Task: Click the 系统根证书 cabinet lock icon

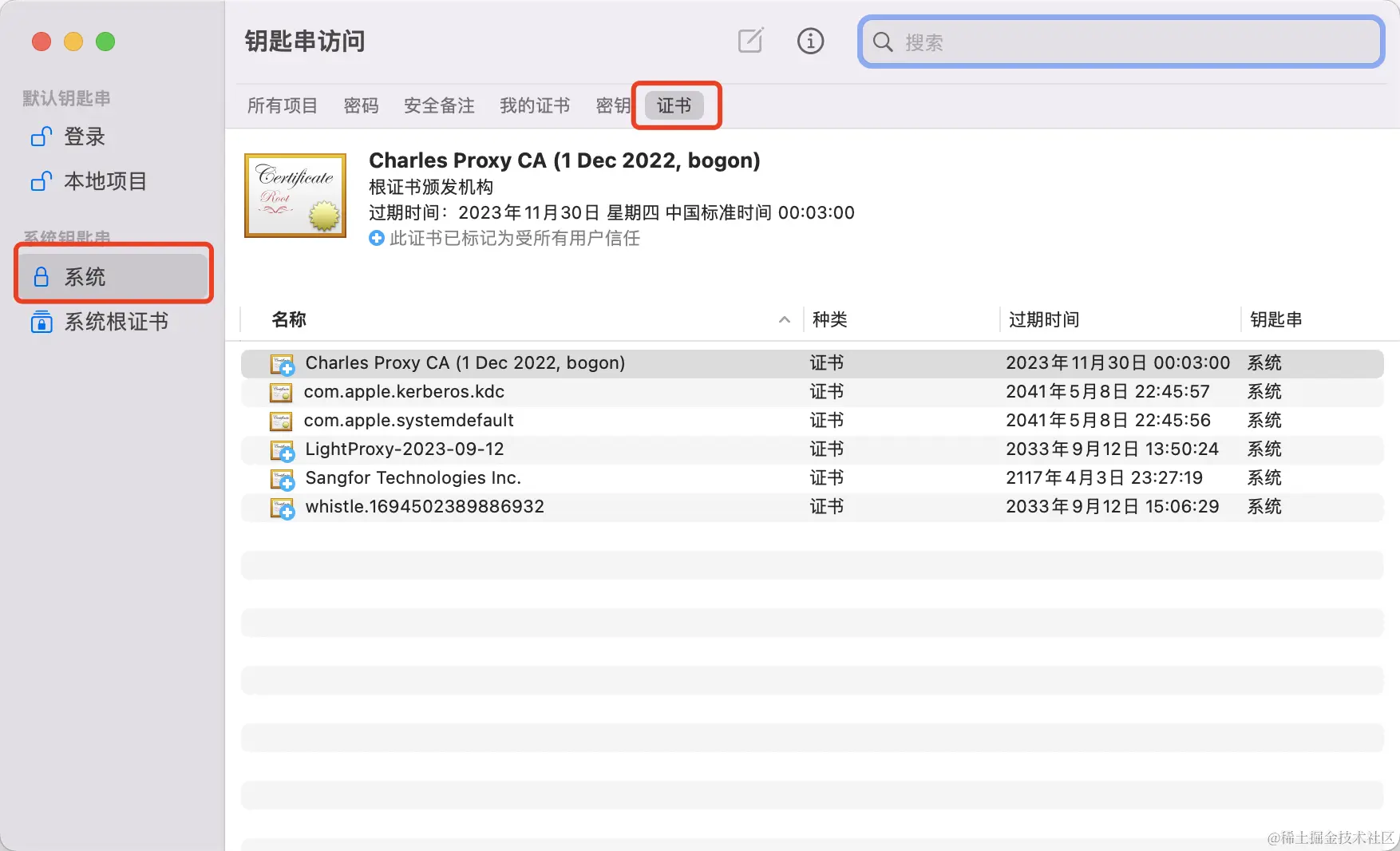Action: click(42, 322)
